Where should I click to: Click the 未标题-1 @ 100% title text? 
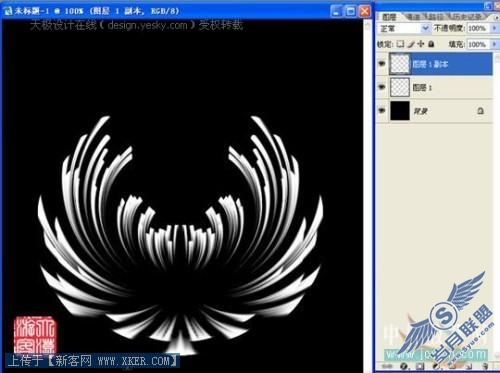49,11
